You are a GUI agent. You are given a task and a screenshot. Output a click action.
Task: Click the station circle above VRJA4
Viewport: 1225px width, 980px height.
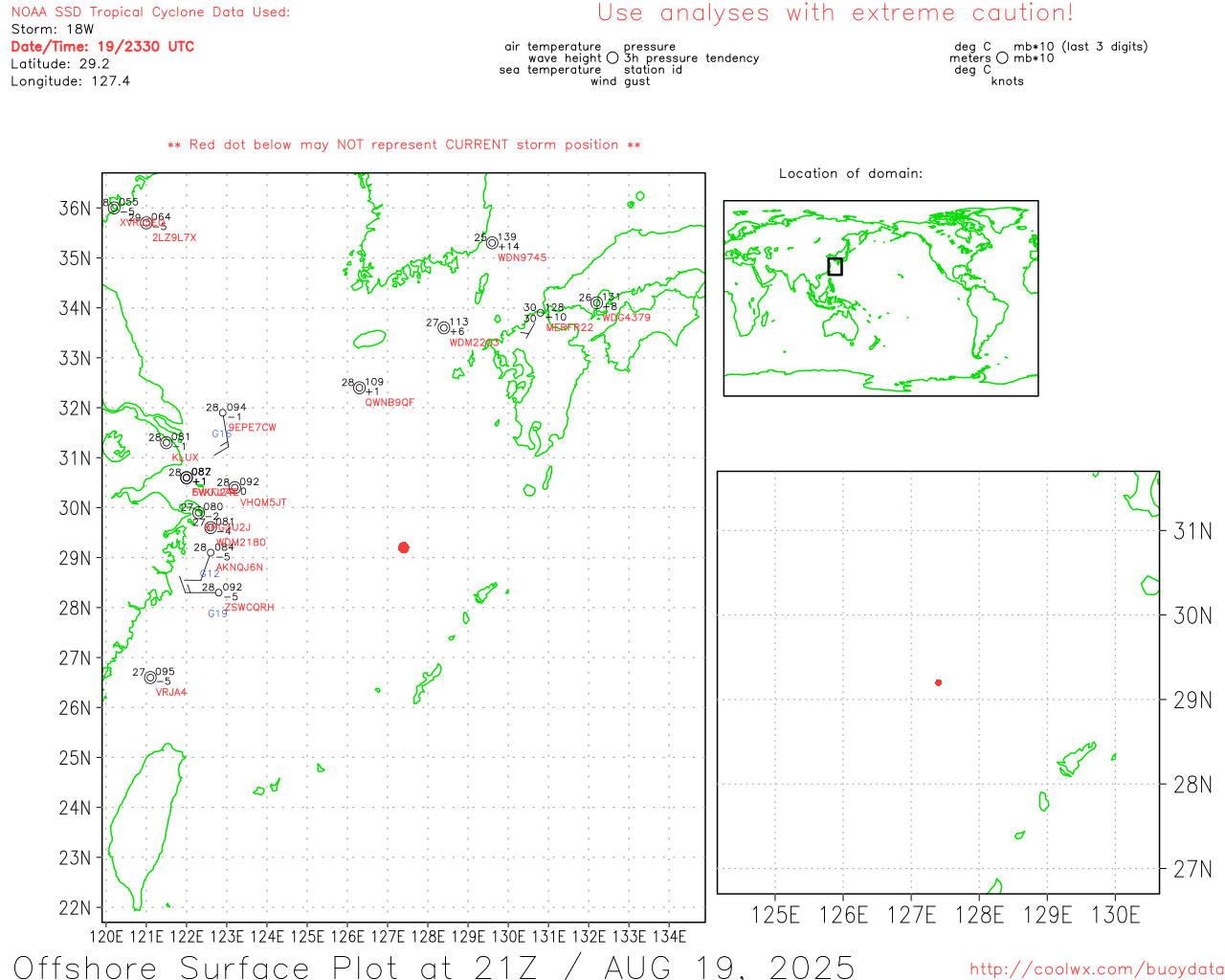[x=150, y=678]
